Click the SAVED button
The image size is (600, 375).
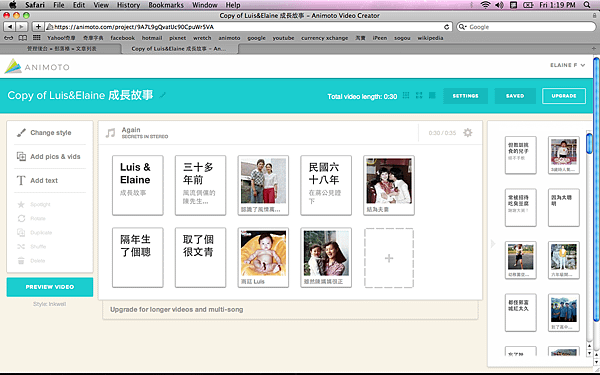515,96
